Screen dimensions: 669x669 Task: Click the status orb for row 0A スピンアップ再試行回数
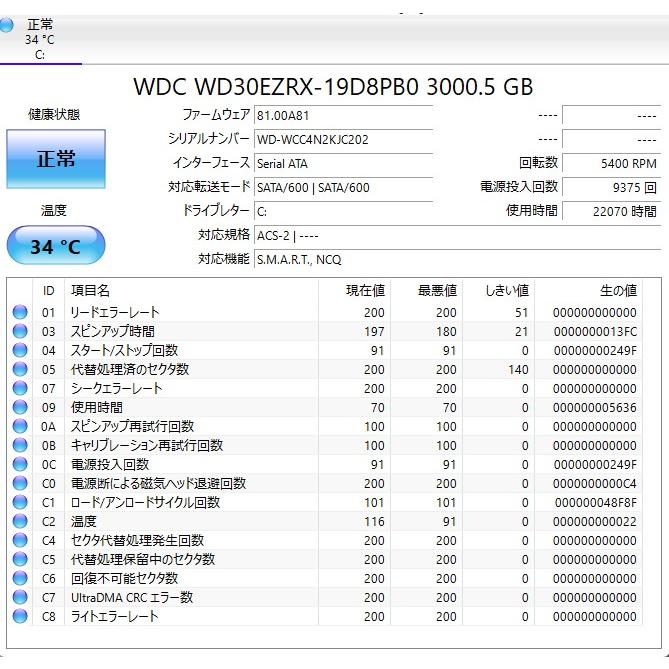tap(20, 426)
